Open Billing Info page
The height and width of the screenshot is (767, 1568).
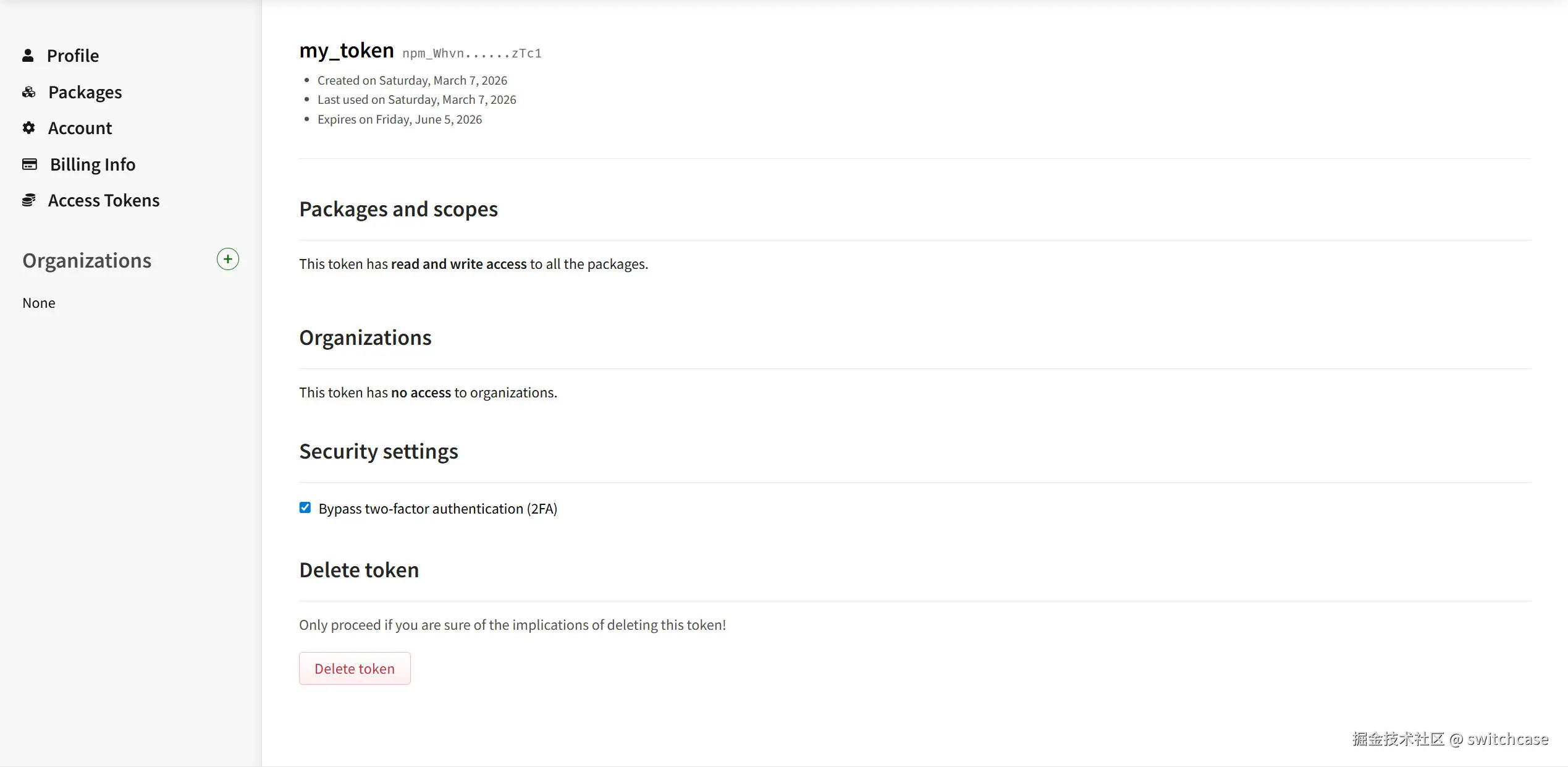(x=93, y=164)
